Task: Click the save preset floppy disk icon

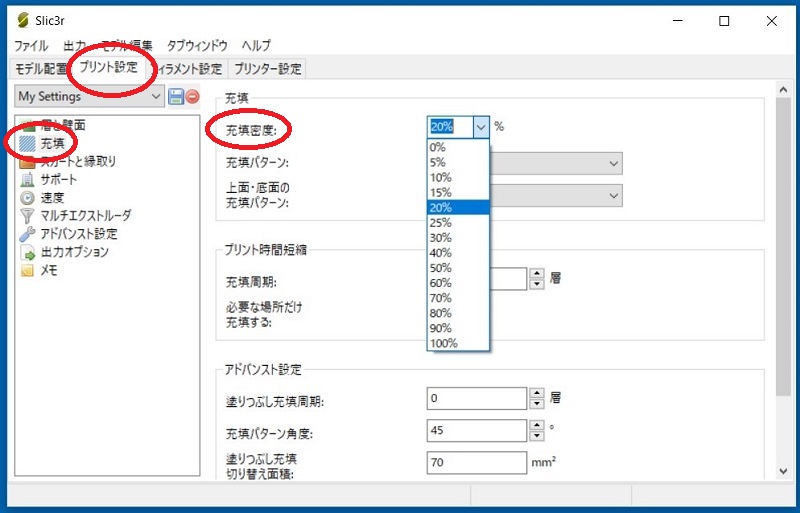Action: [x=176, y=96]
